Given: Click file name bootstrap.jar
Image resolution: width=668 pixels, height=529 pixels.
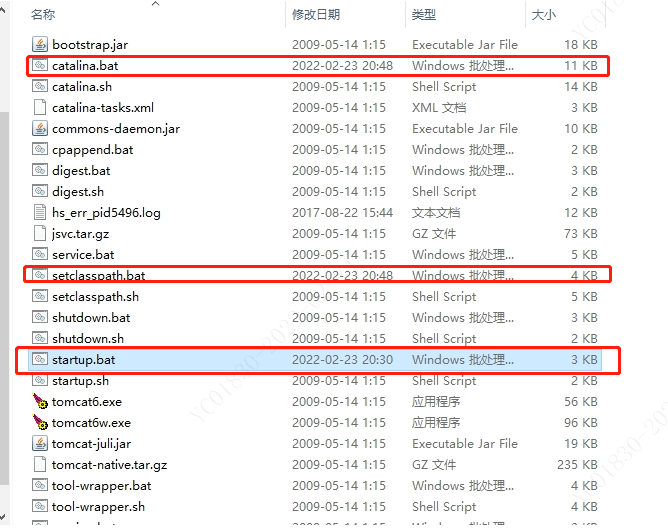Looking at the screenshot, I should coord(90,45).
